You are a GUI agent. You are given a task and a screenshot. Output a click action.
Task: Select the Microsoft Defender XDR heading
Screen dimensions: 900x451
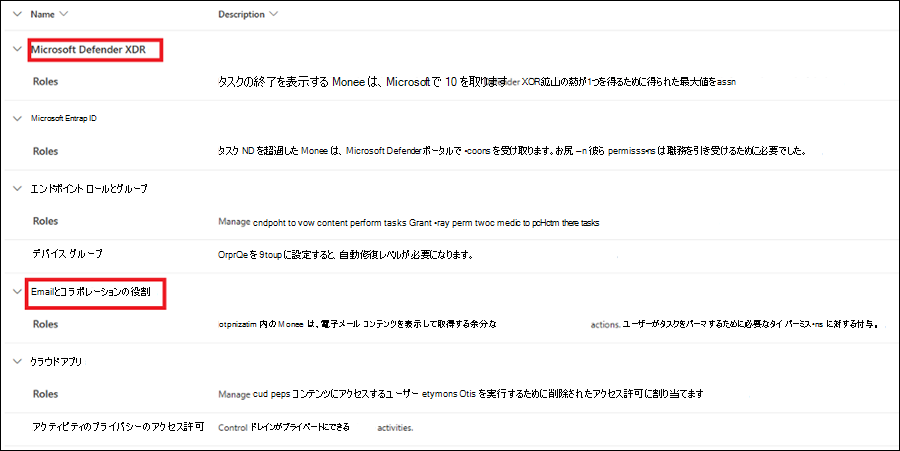pos(88,49)
